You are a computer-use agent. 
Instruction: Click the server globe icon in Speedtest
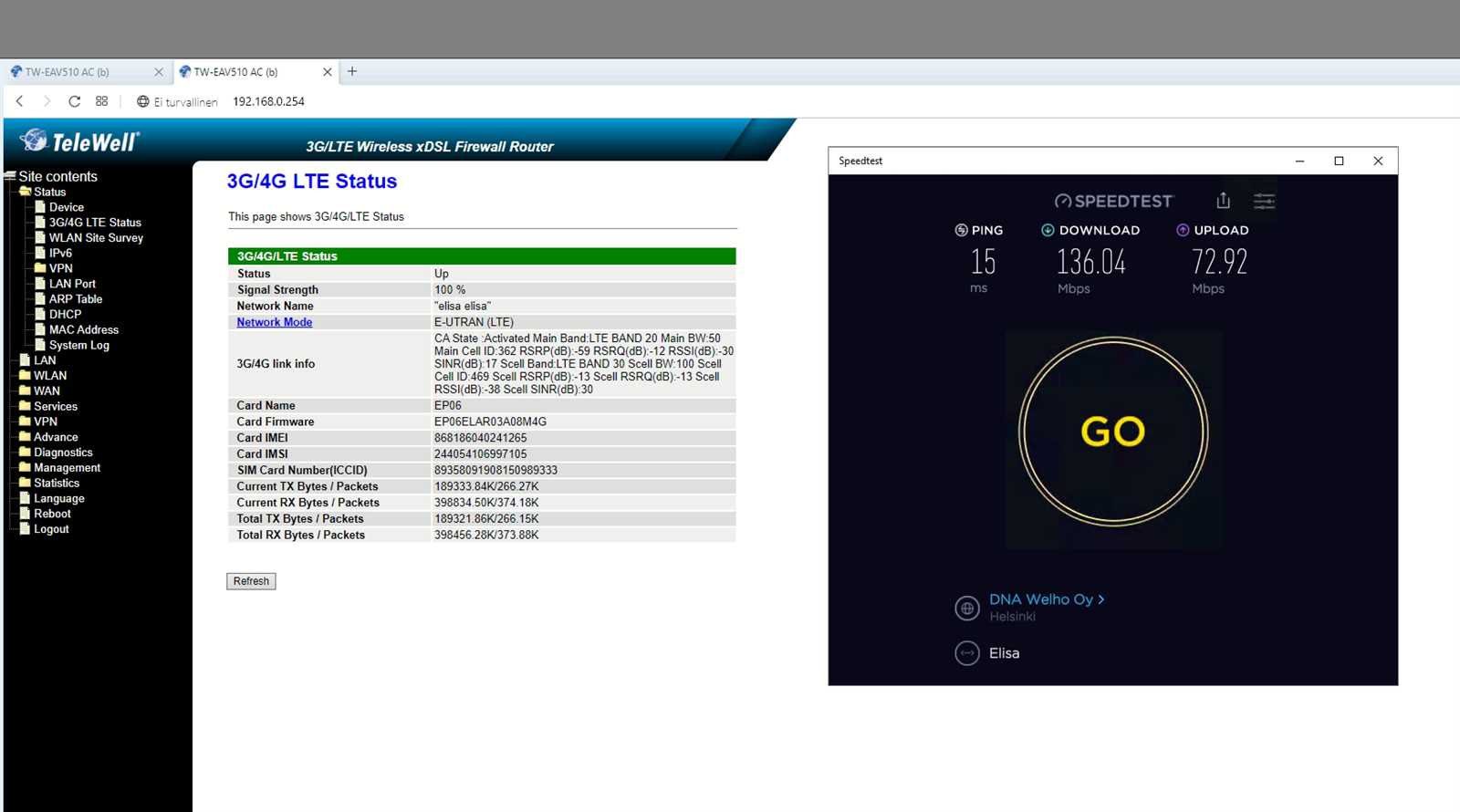click(x=967, y=608)
